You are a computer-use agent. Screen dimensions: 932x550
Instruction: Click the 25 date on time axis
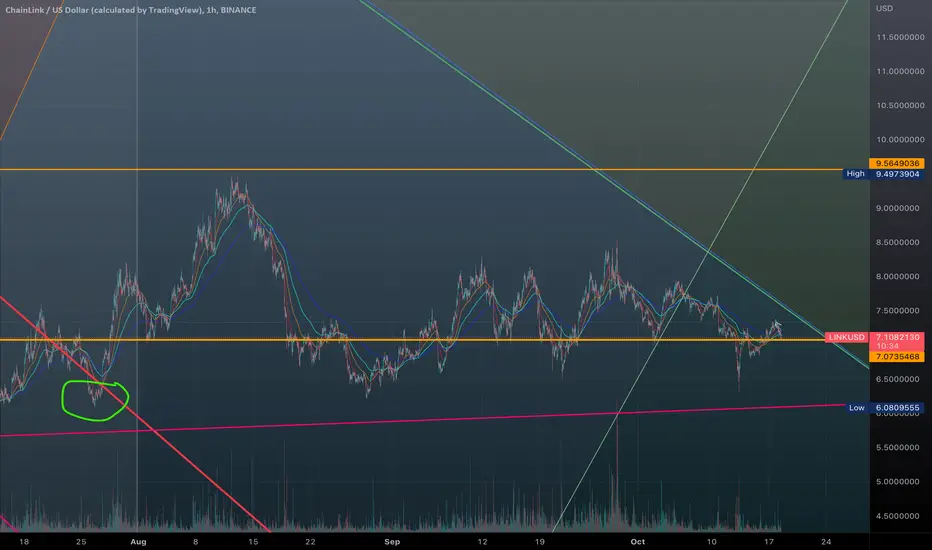pyautogui.click(x=81, y=542)
